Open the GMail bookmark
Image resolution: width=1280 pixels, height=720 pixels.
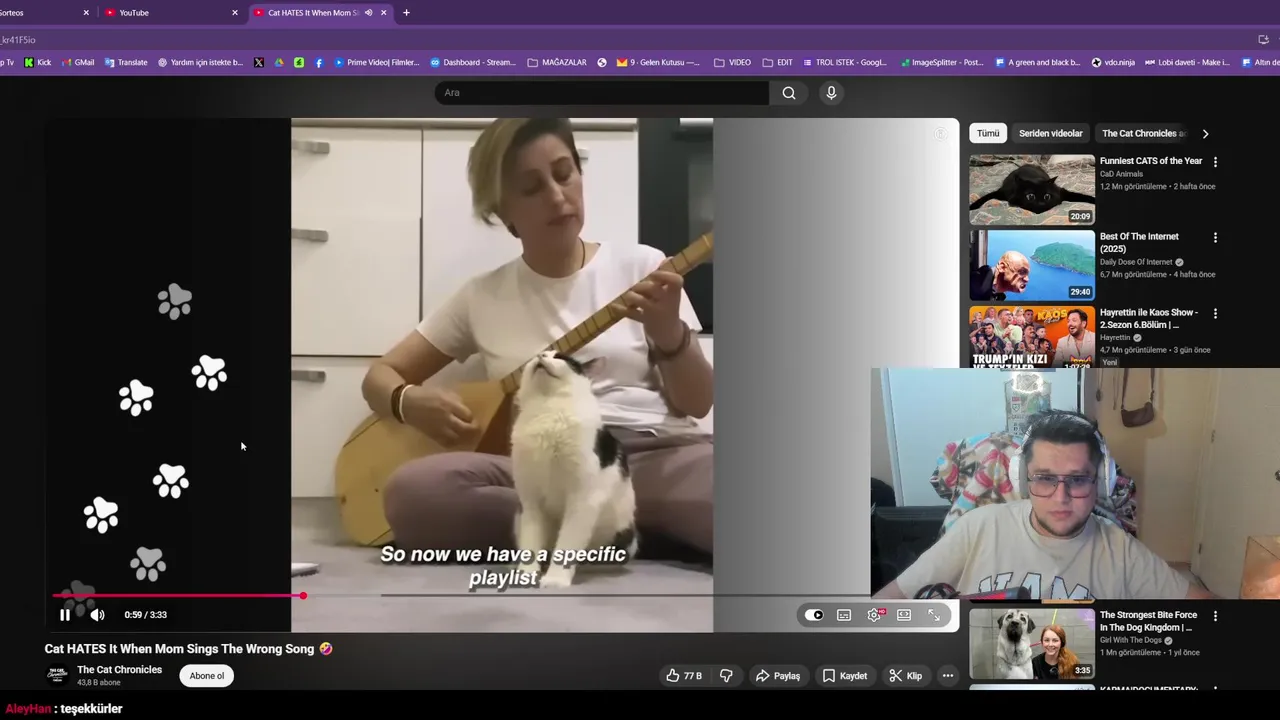[x=78, y=62]
